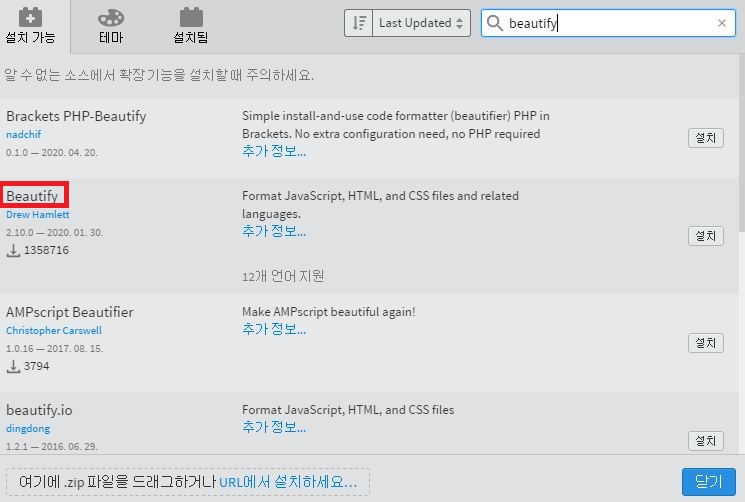Viewport: 745px width, 502px height.
Task: Click the beautify.io title
Action: coord(39,410)
